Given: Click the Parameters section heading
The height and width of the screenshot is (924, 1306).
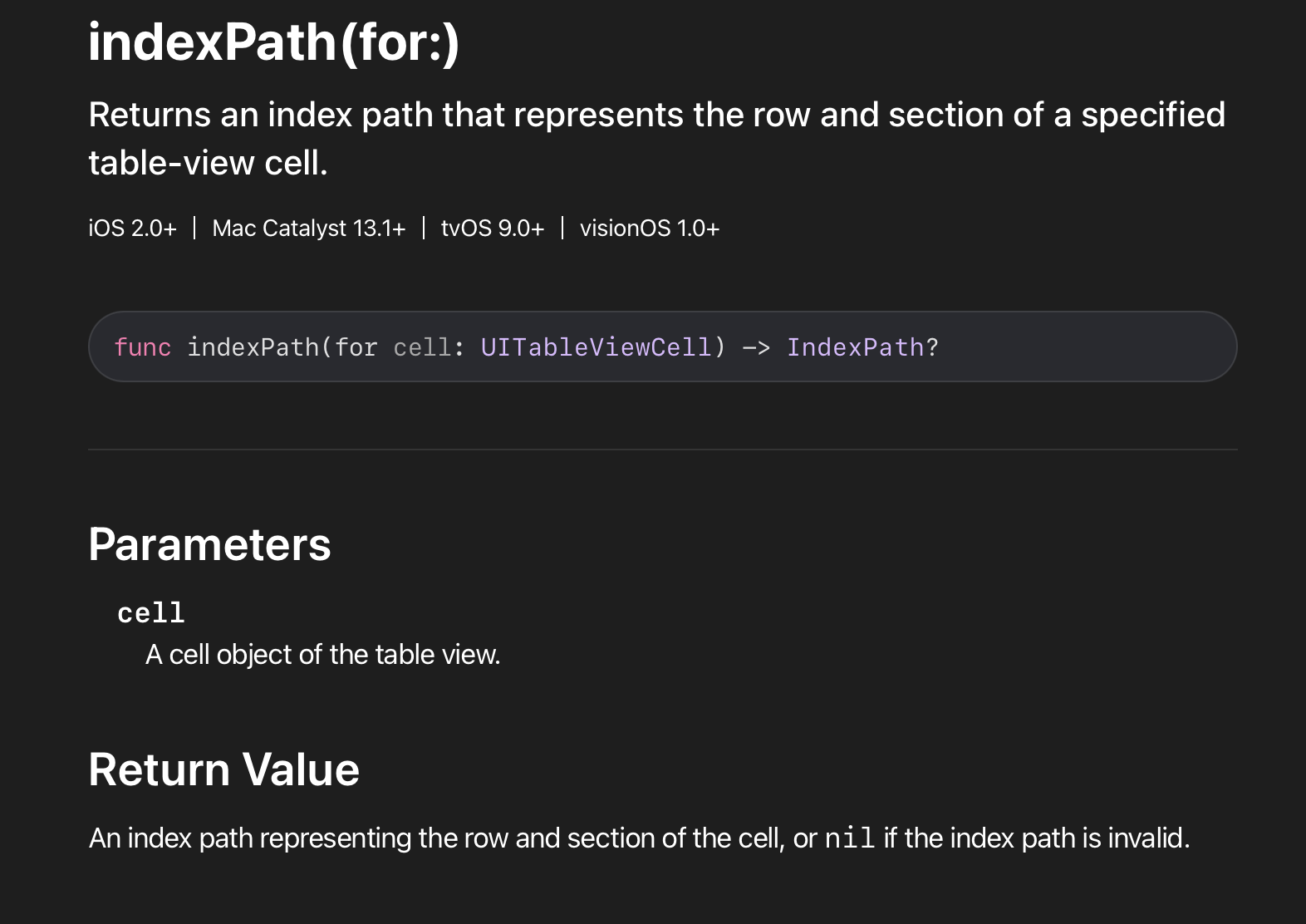Looking at the screenshot, I should click(x=209, y=544).
